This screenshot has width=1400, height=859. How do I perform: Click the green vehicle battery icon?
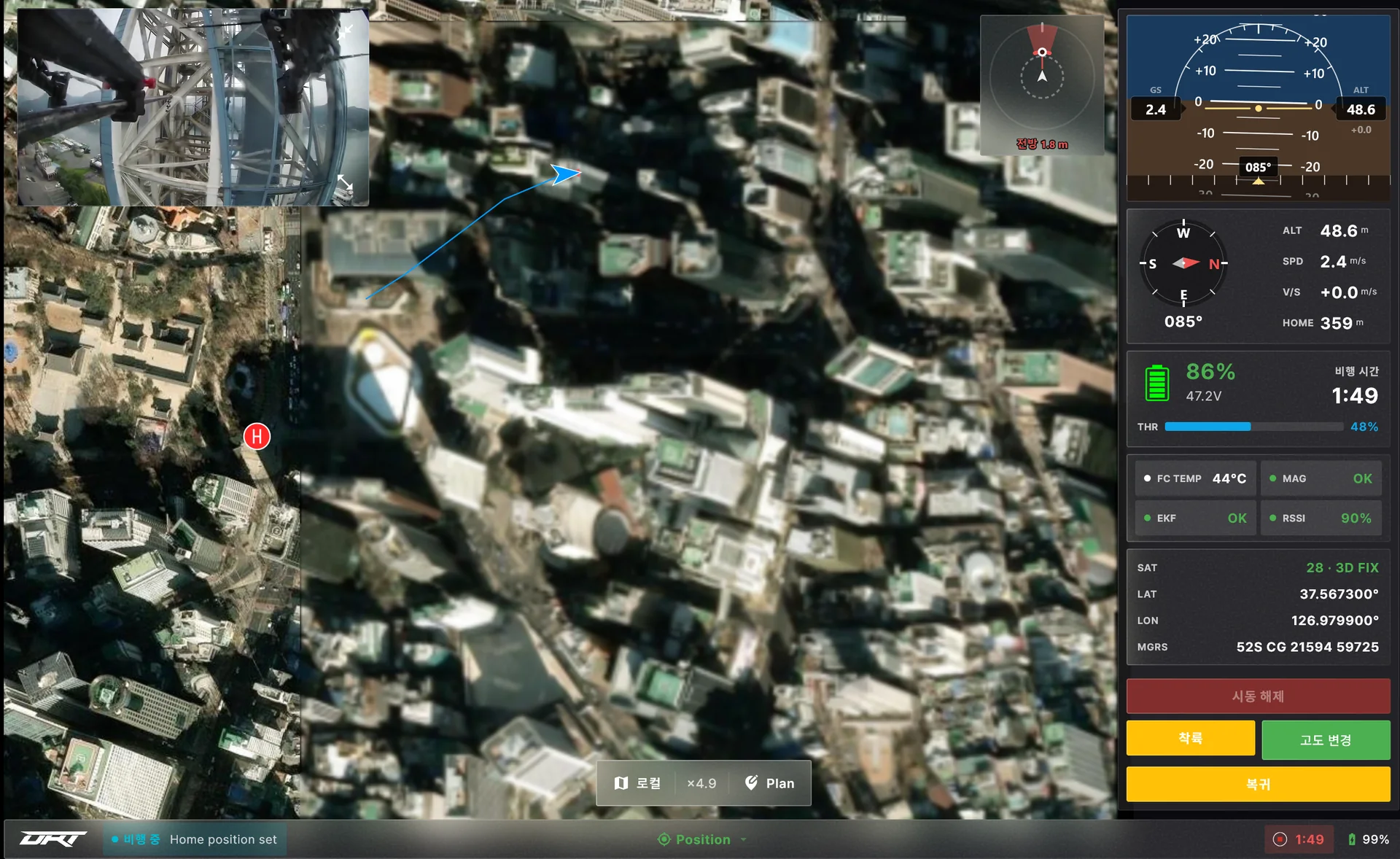pos(1156,383)
